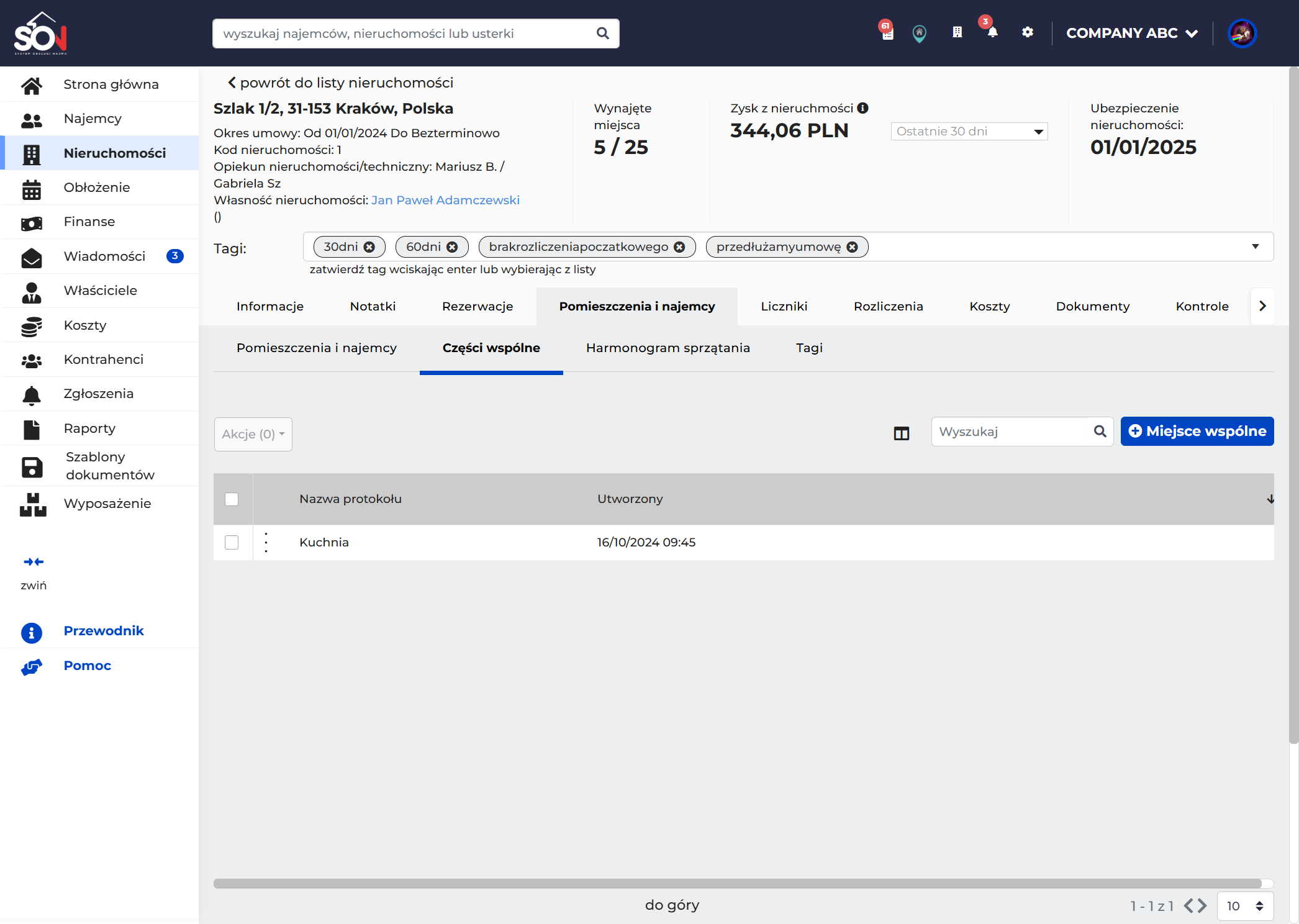Go to the next page arrow
Viewport: 1299px width, 924px height.
pyautogui.click(x=1203, y=906)
